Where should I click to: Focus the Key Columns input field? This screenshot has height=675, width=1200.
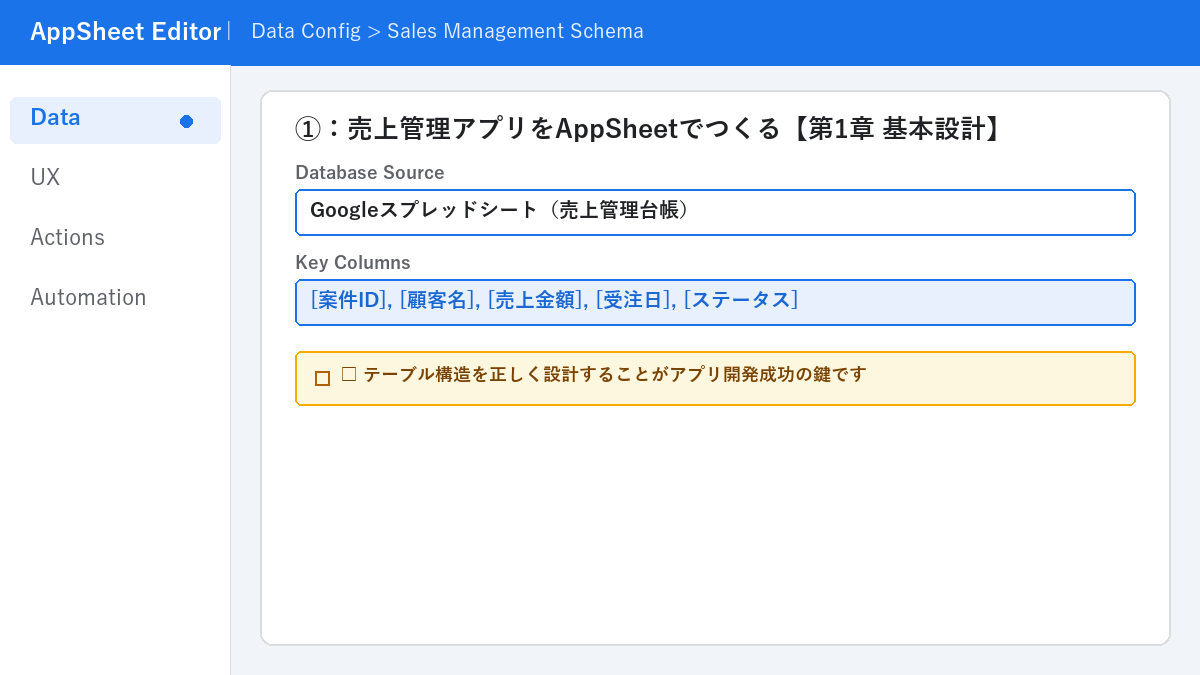click(715, 302)
